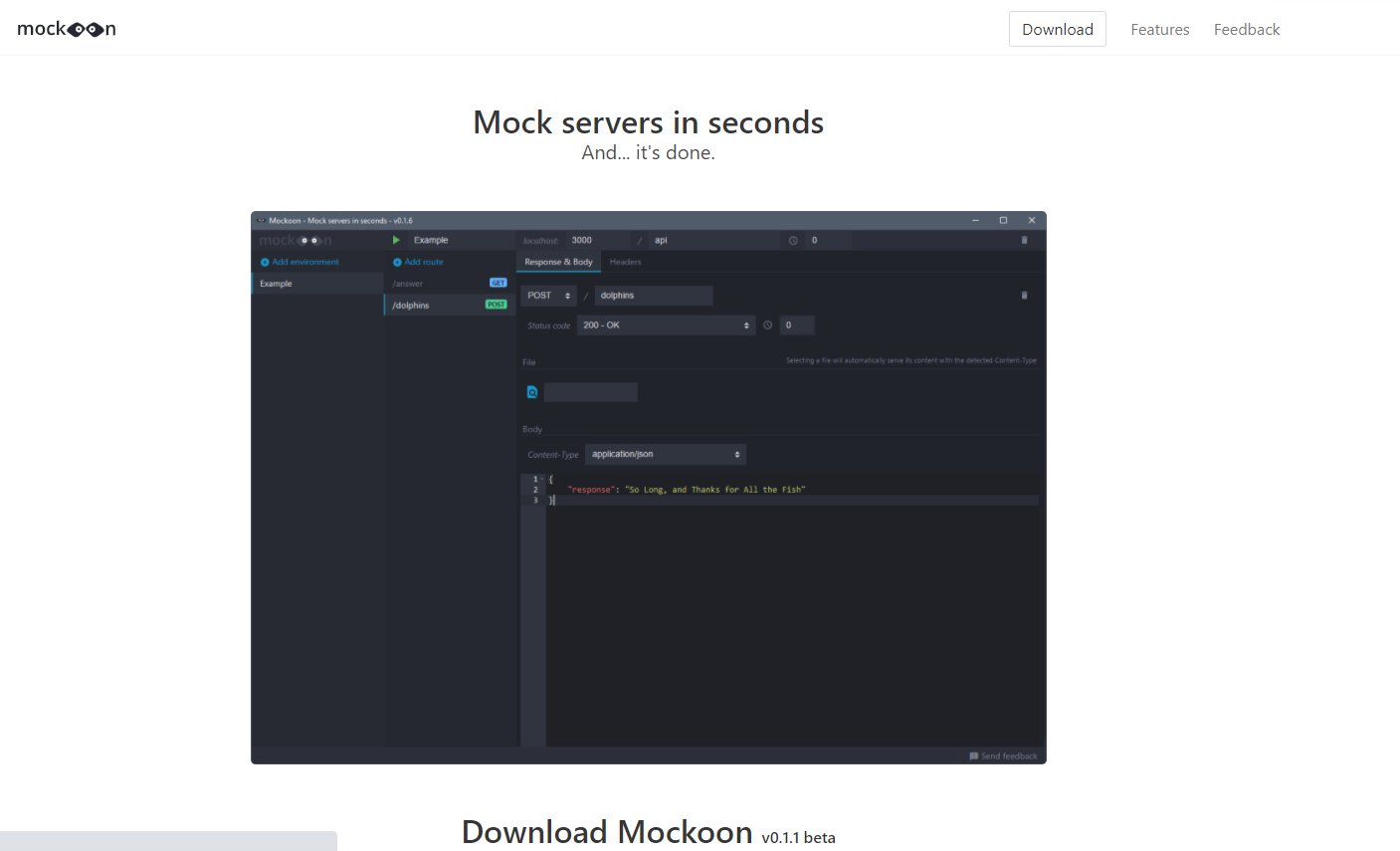Click the Download button in the header
This screenshot has width=1400, height=851.
coord(1058,29)
